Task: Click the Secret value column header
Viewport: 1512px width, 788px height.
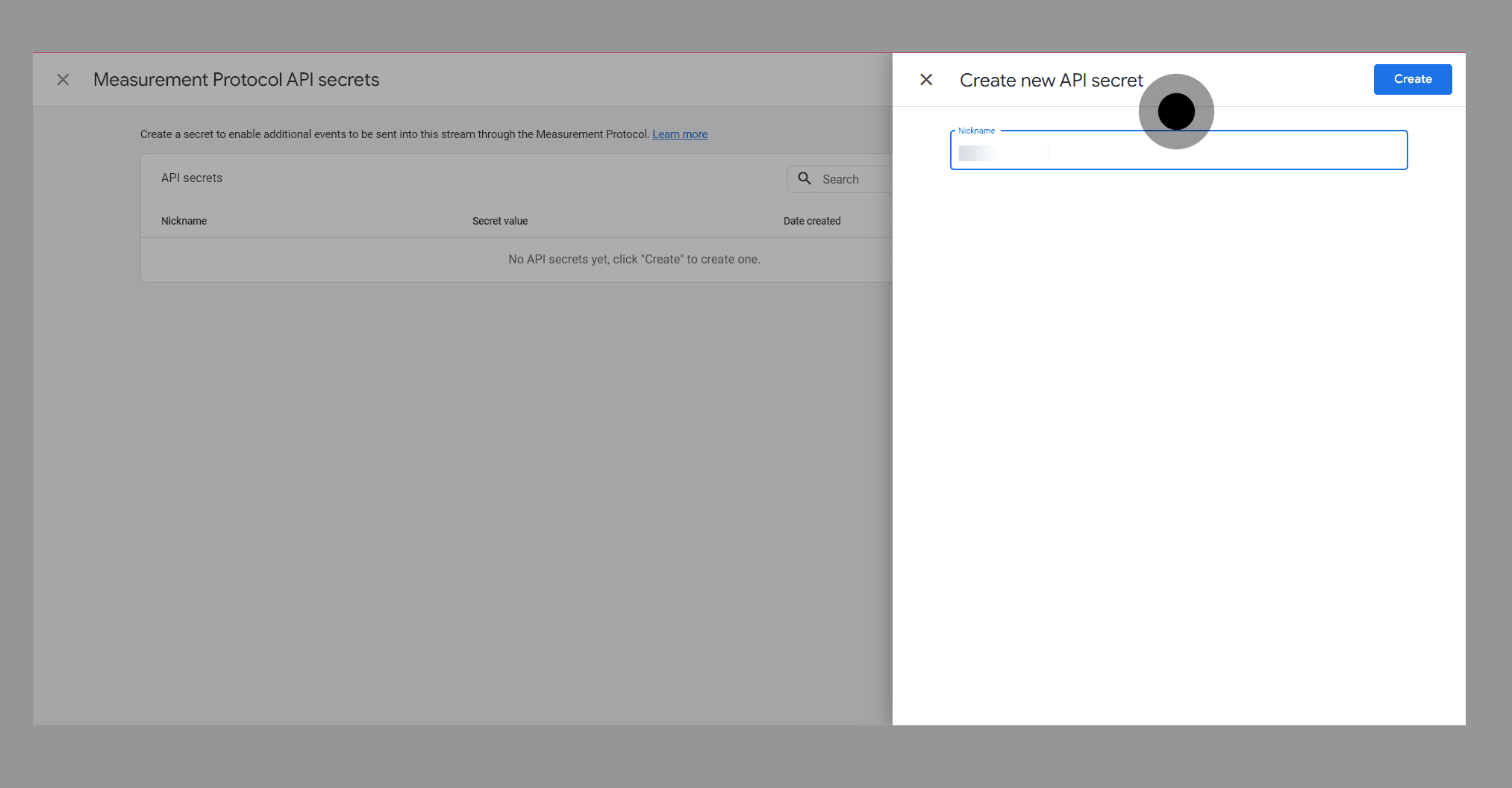Action: (x=499, y=221)
